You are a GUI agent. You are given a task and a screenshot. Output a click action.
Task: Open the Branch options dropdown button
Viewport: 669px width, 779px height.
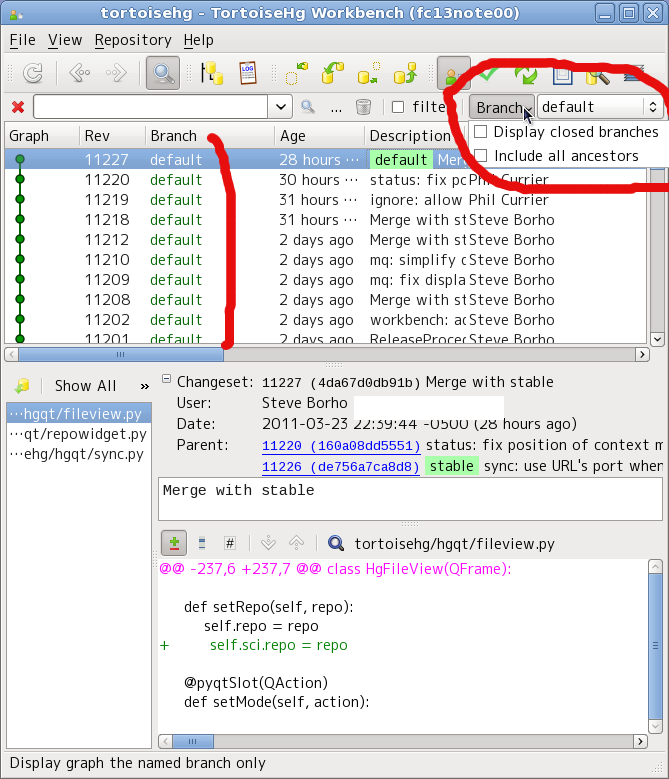pyautogui.click(x=502, y=107)
